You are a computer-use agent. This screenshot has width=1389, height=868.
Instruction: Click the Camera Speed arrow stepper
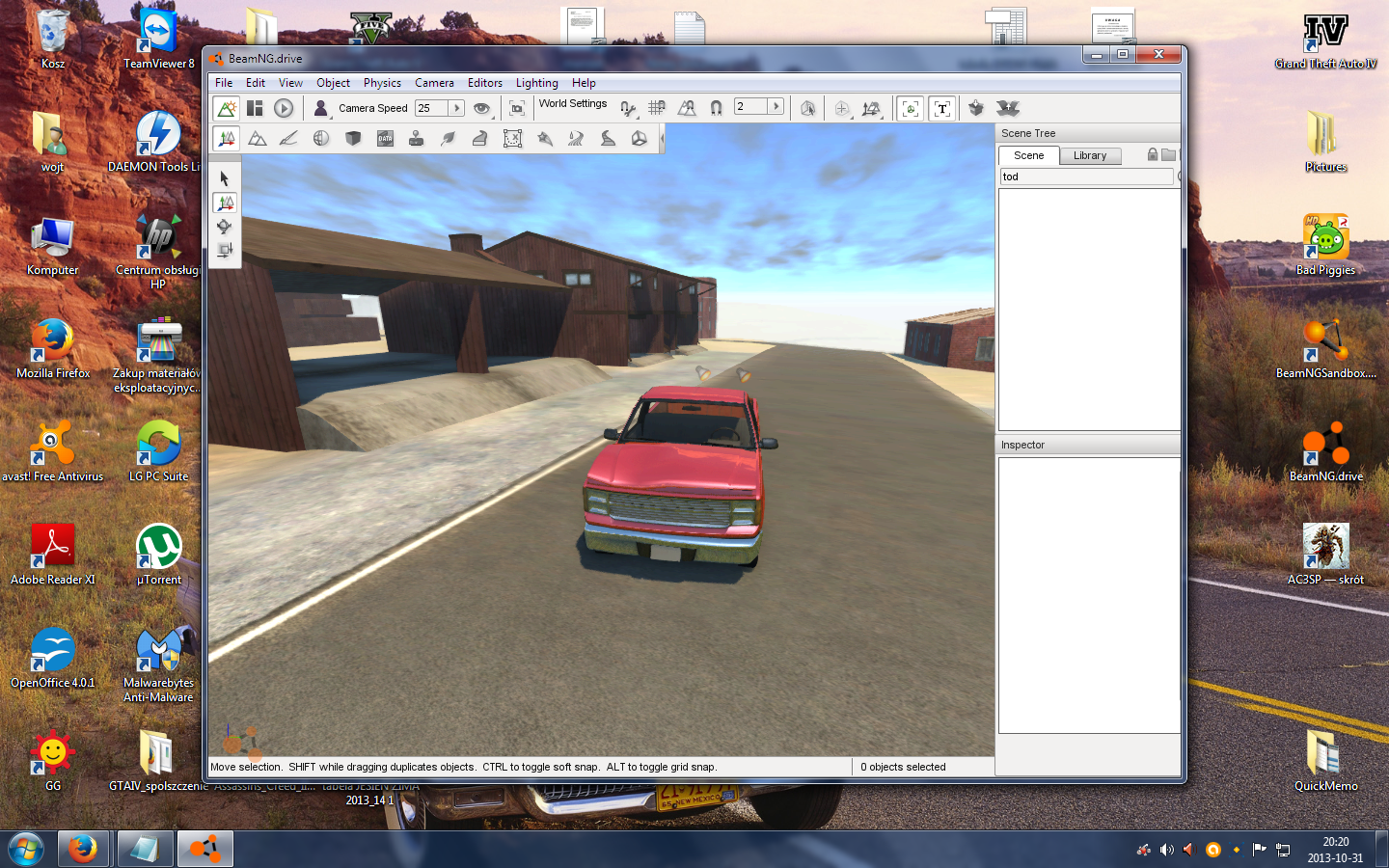point(457,108)
